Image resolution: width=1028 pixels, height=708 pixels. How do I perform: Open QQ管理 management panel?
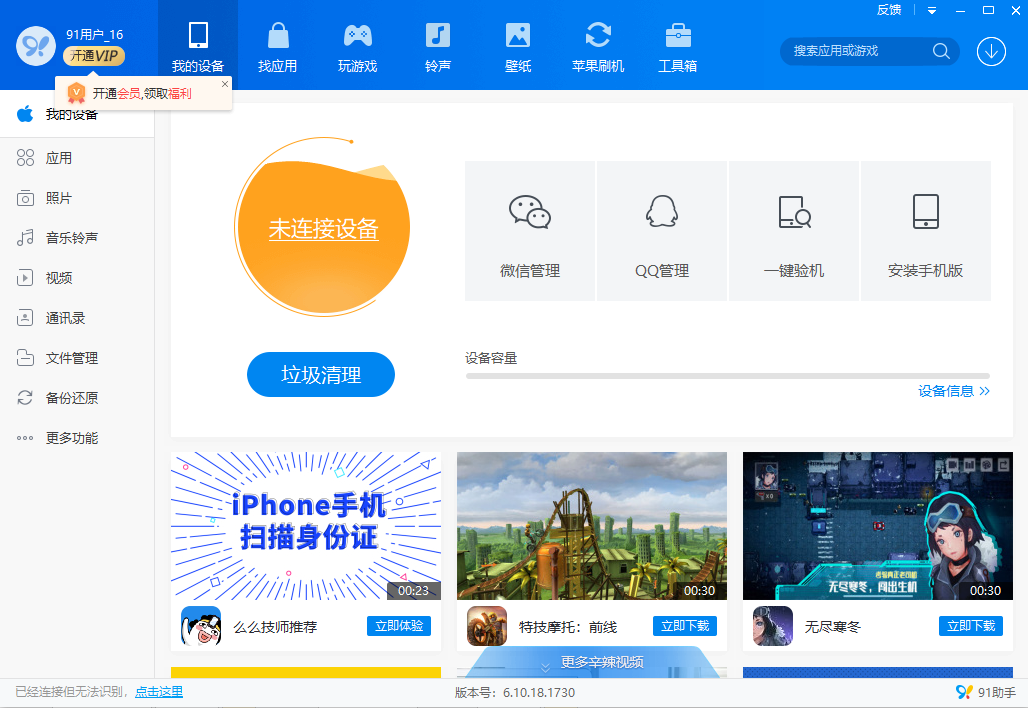pos(661,230)
